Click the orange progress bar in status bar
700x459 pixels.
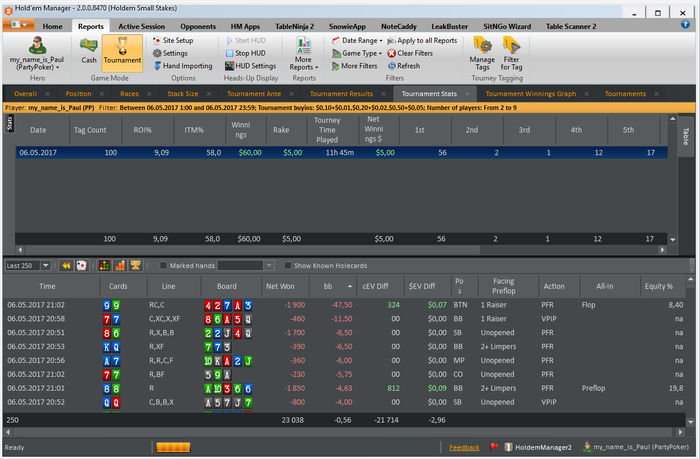tap(173, 447)
